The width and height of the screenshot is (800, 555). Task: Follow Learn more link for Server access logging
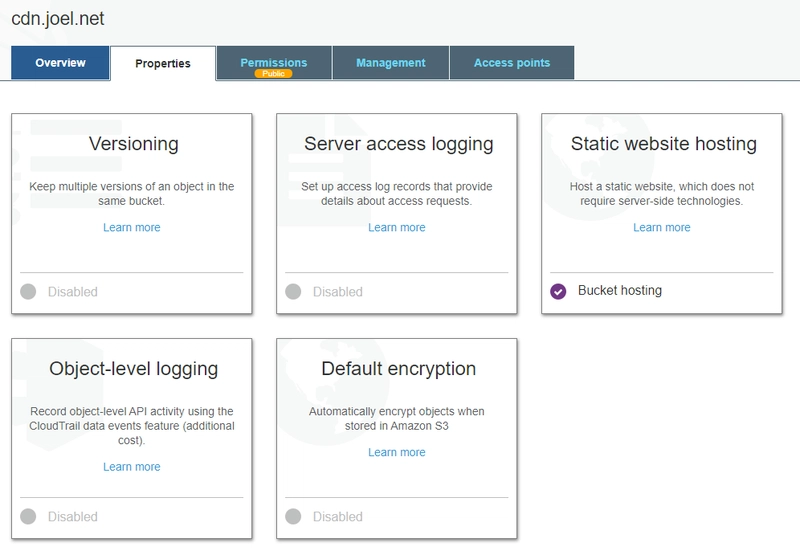(397, 227)
